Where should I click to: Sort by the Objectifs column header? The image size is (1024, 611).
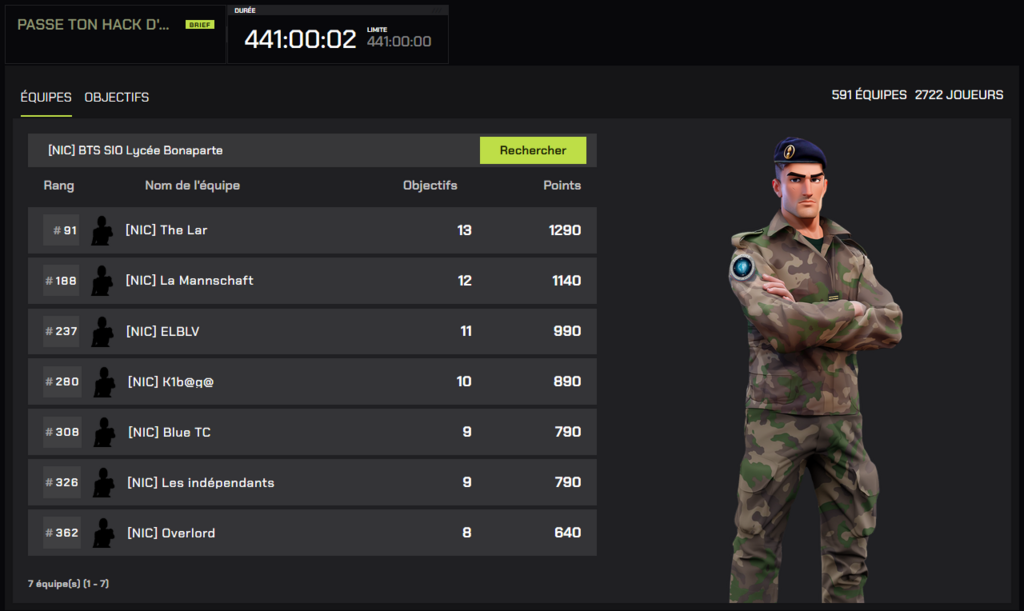click(x=430, y=185)
